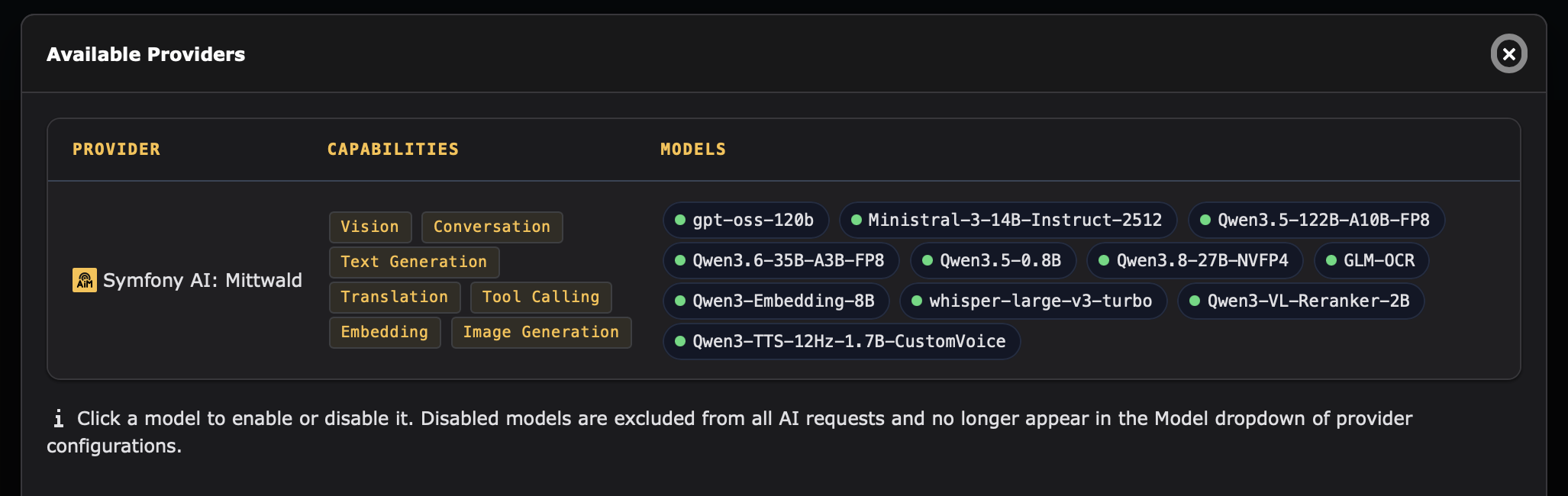Disable the Ministral-3-14B-Instruct-2512 model

pos(1008,221)
